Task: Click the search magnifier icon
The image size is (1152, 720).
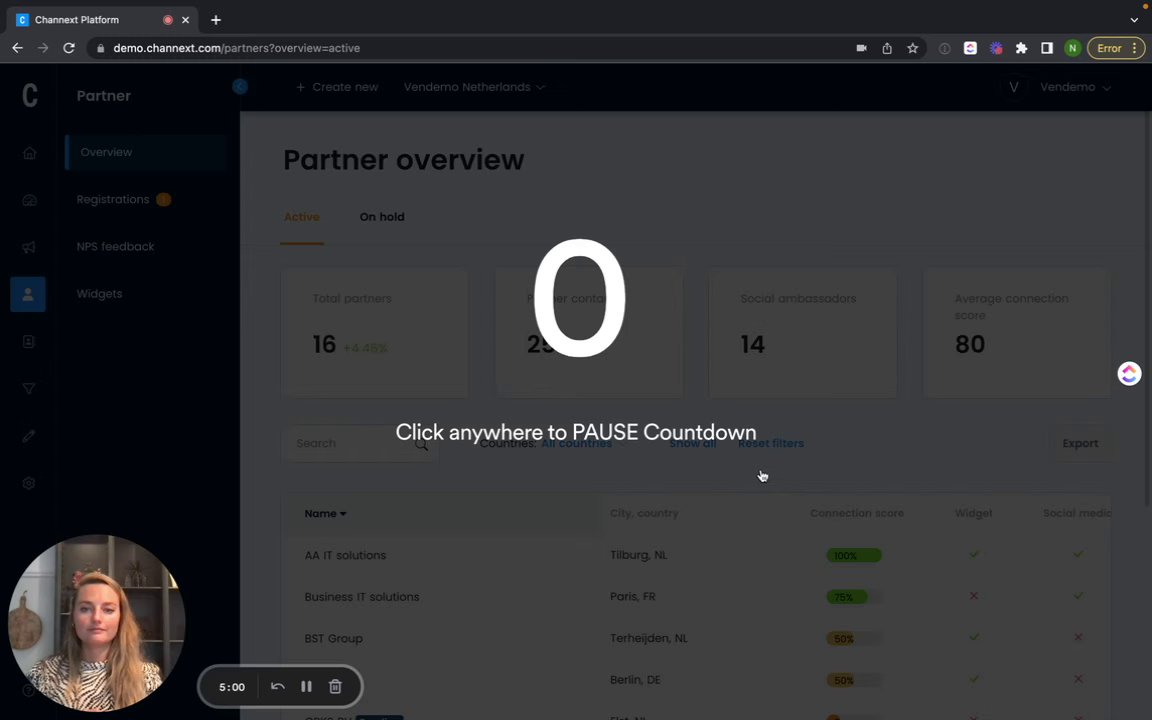Action: click(x=421, y=444)
